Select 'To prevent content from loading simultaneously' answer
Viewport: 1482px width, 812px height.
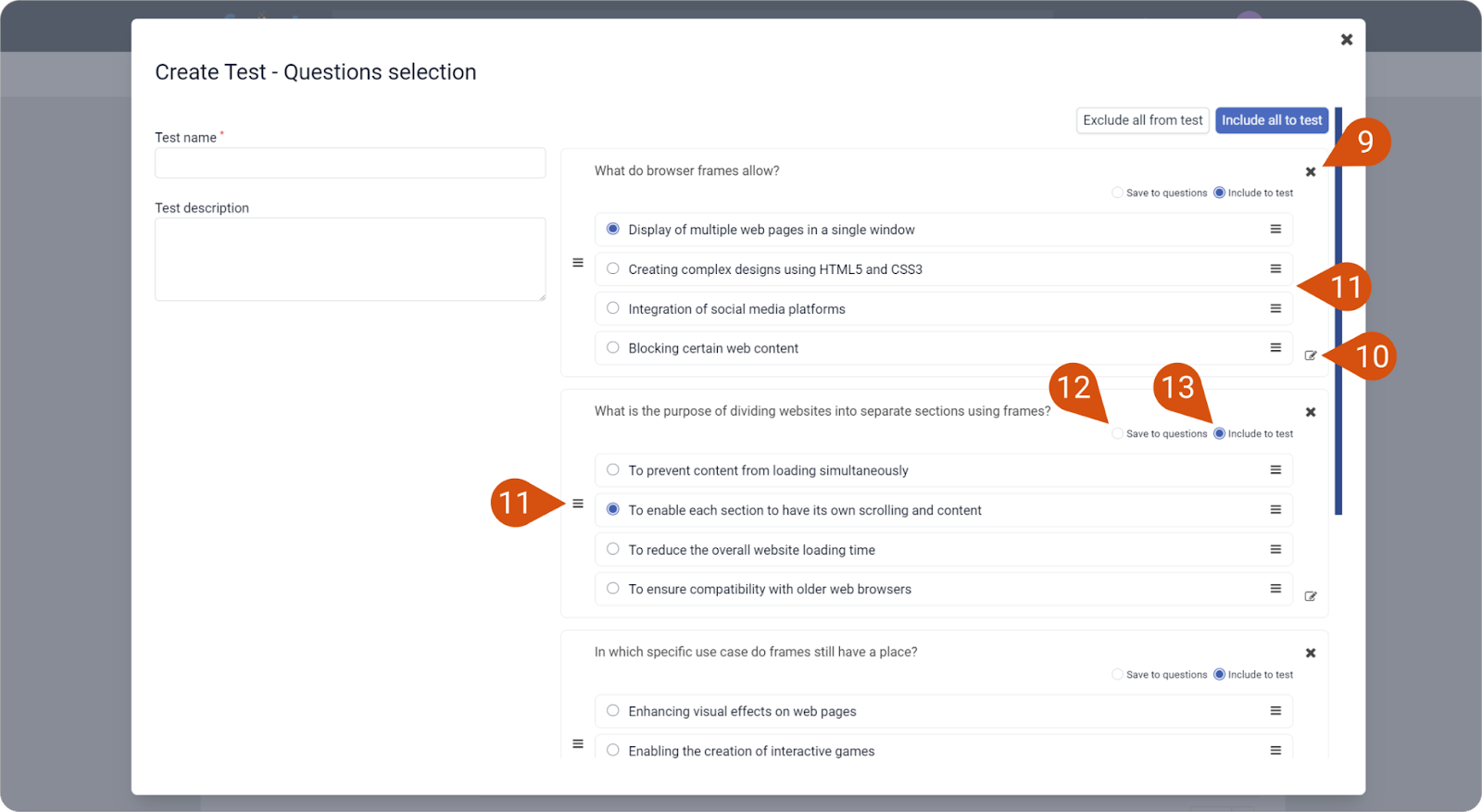(613, 470)
